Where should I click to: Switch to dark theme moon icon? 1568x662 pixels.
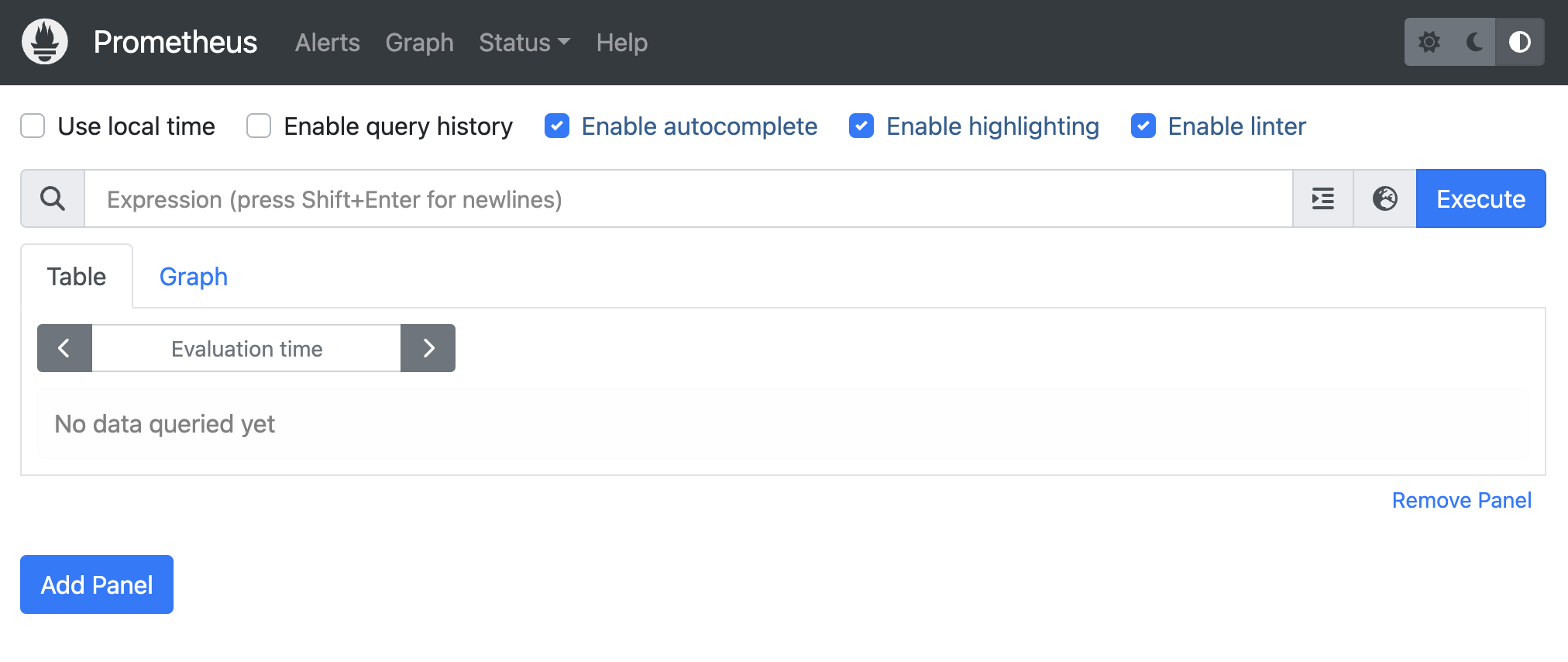pyautogui.click(x=1474, y=42)
